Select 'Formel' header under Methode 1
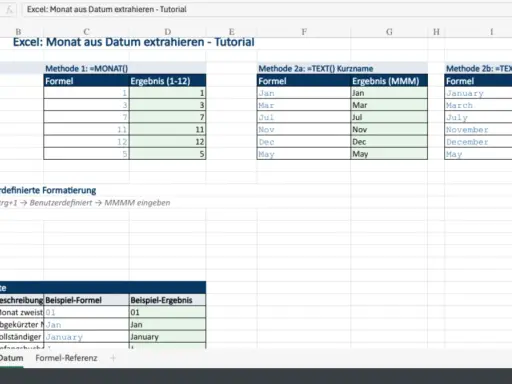 87,81
